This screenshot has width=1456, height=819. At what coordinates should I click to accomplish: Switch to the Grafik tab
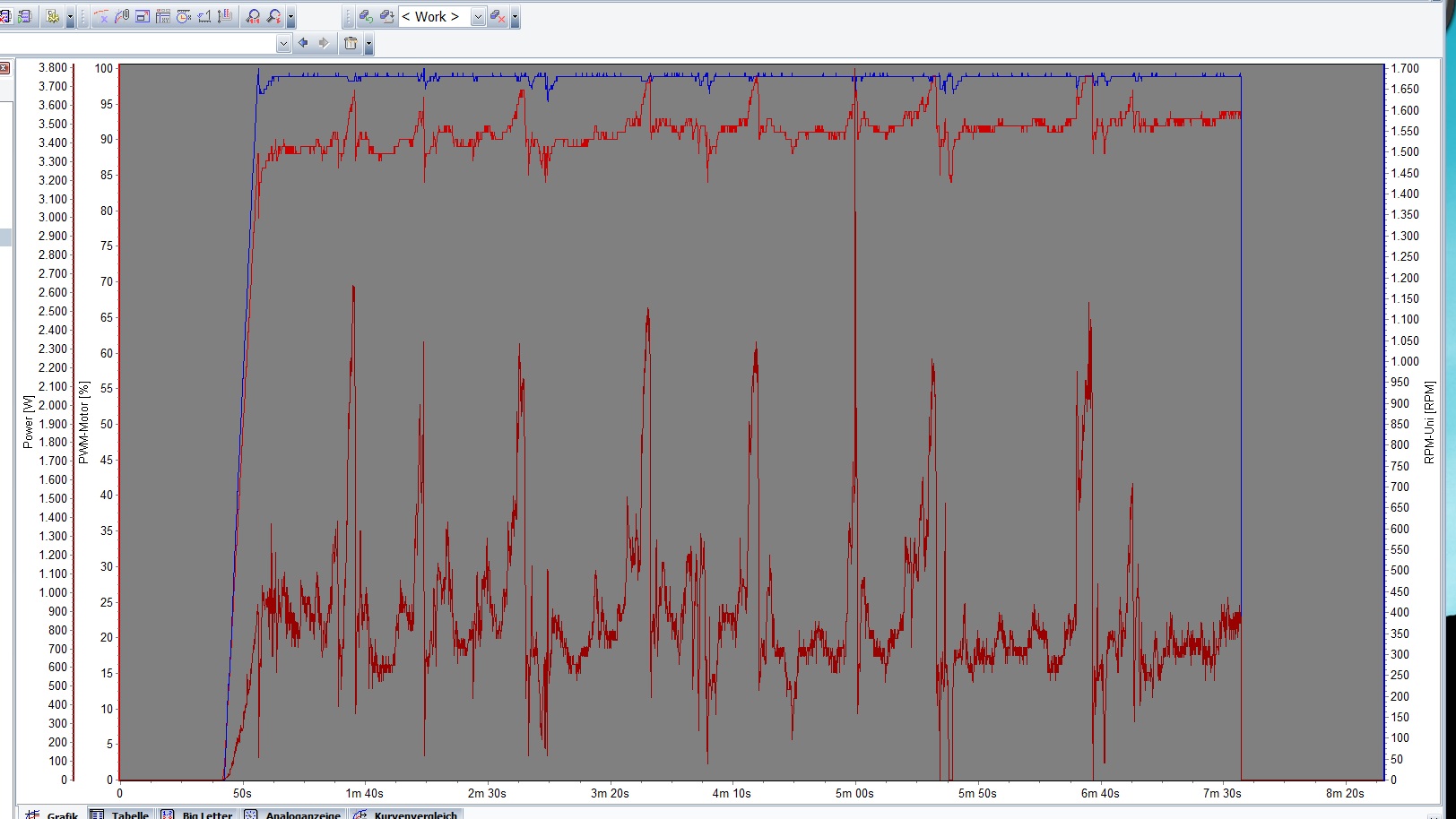[53, 815]
